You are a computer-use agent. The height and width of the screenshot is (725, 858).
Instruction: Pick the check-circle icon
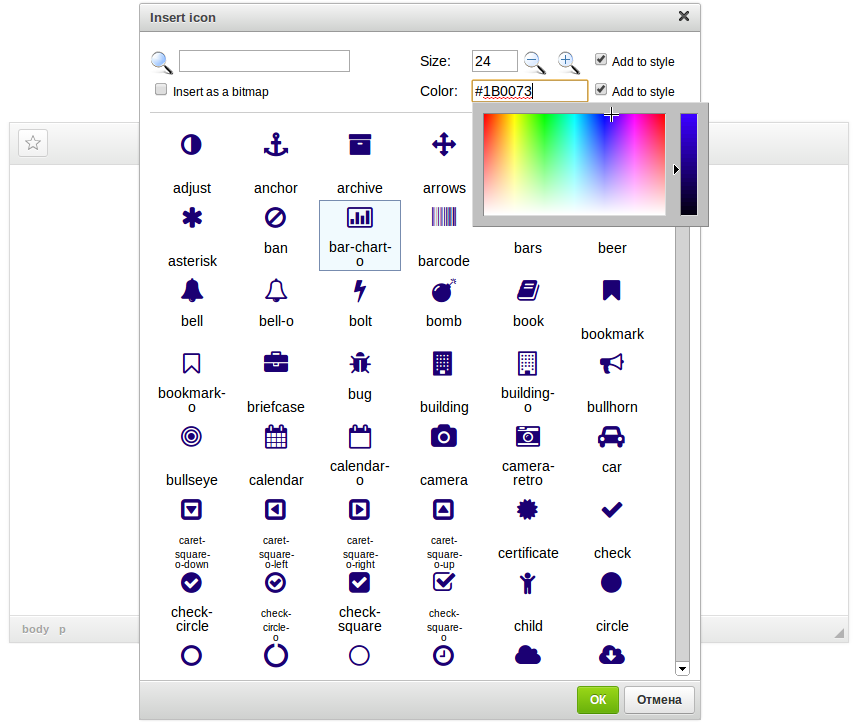coord(191,582)
